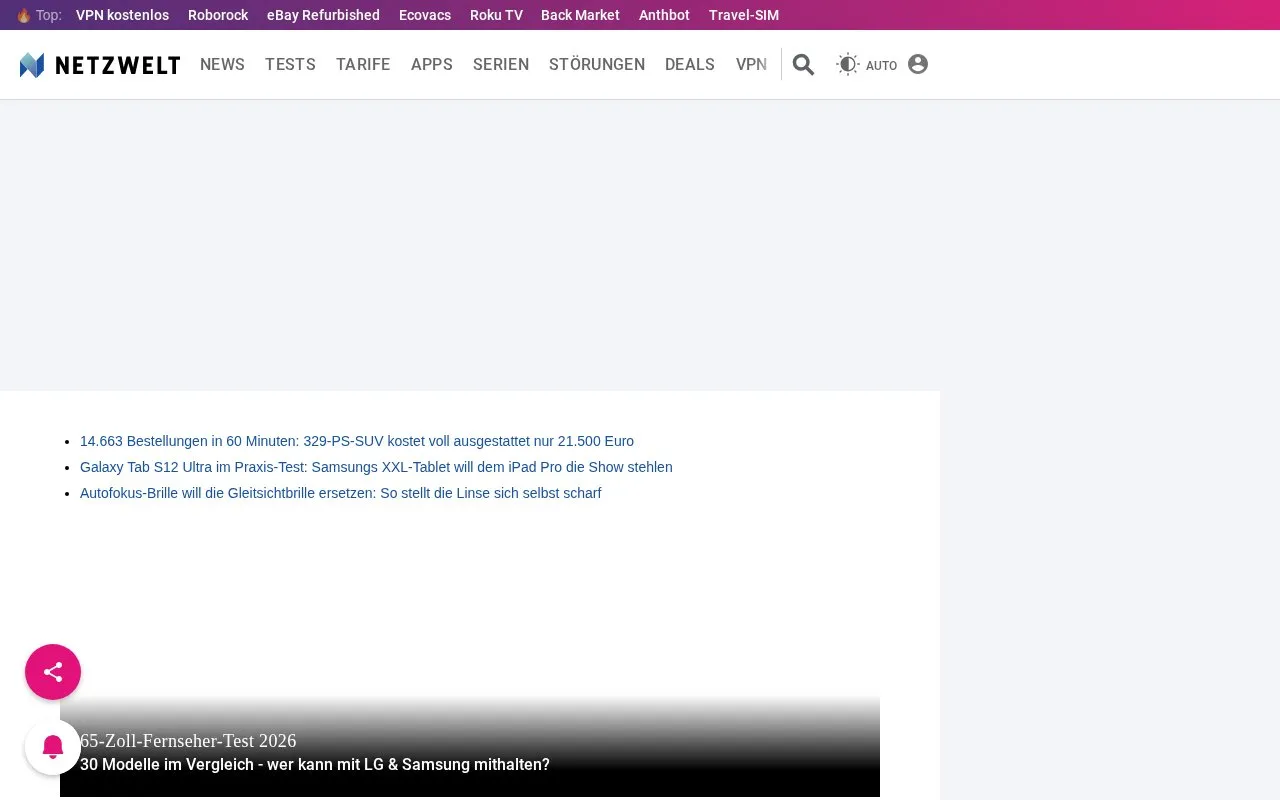Click the Roku TV top link

click(x=496, y=15)
